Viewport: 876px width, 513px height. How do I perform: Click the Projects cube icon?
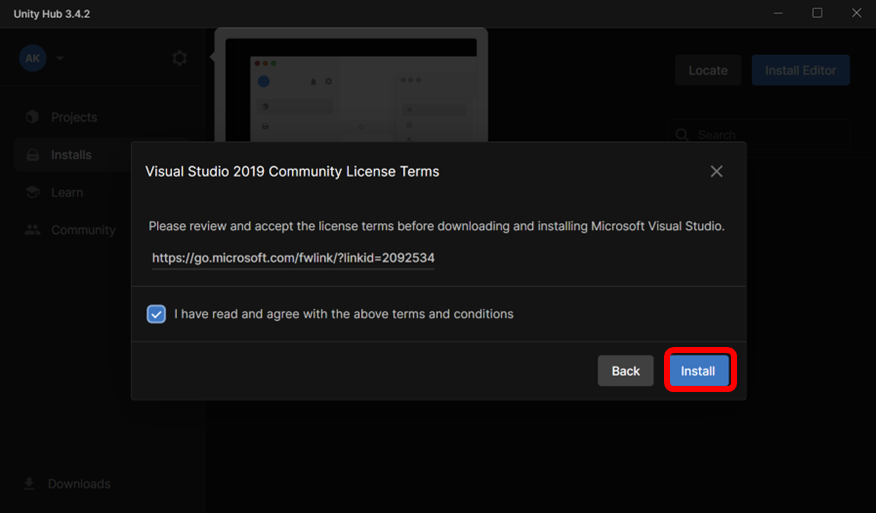tap(32, 117)
